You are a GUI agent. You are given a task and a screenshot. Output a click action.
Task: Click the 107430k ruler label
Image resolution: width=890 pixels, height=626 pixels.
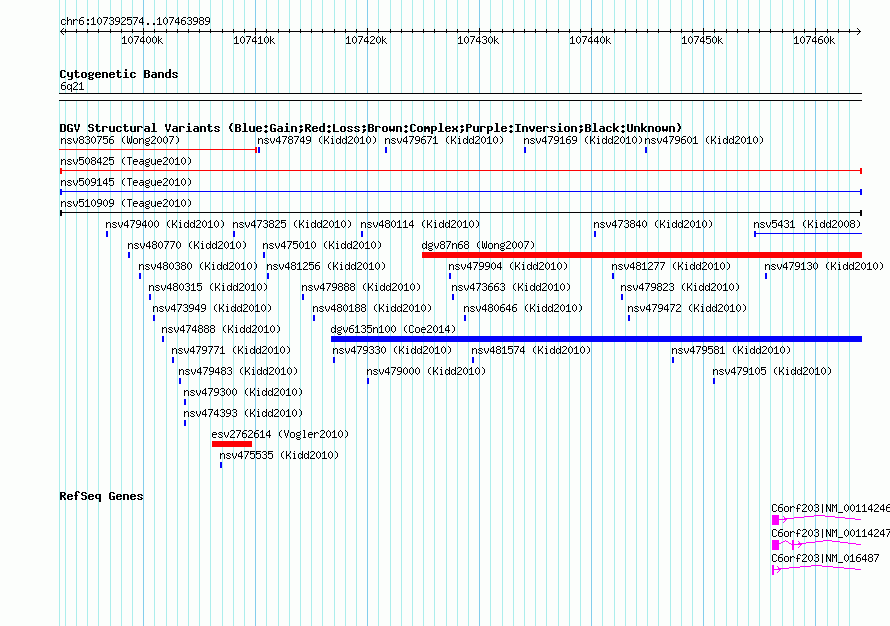[x=478, y=40]
